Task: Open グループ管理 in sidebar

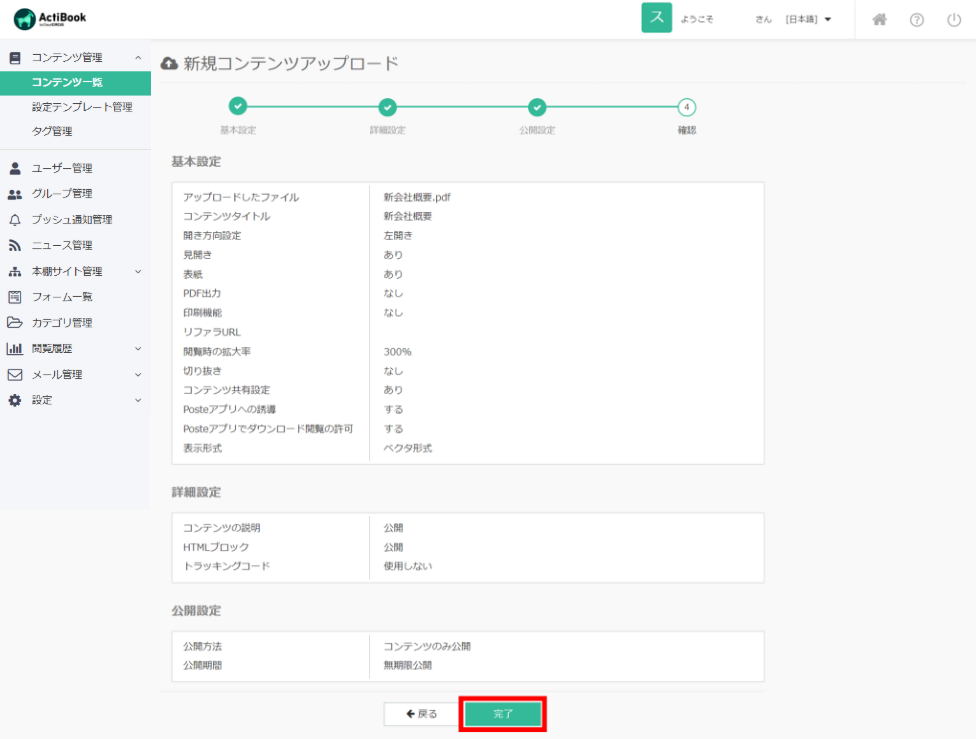Action: [x=61, y=194]
